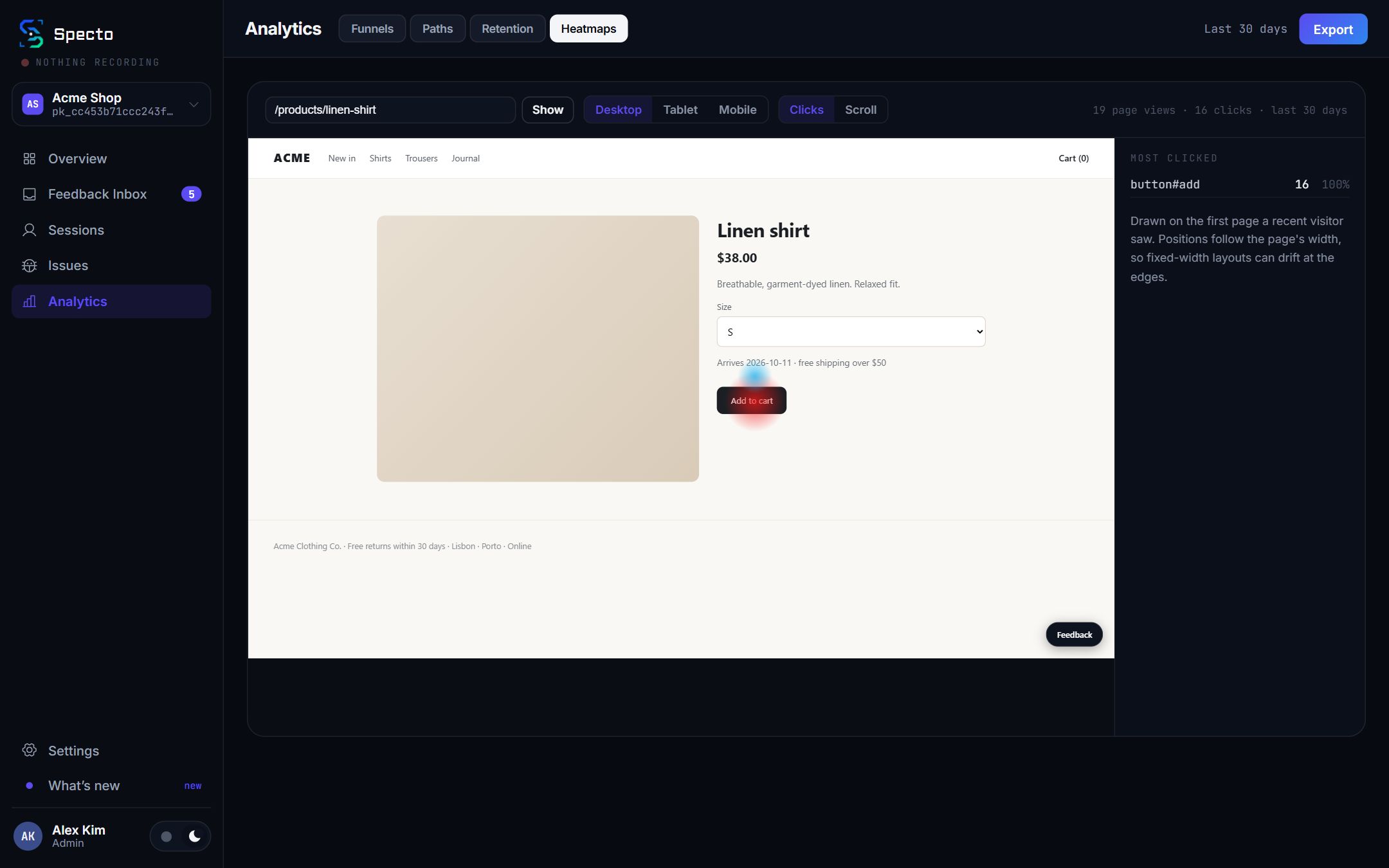
Task: Open Feedback Inbox tray icon
Action: pyautogui.click(x=30, y=194)
